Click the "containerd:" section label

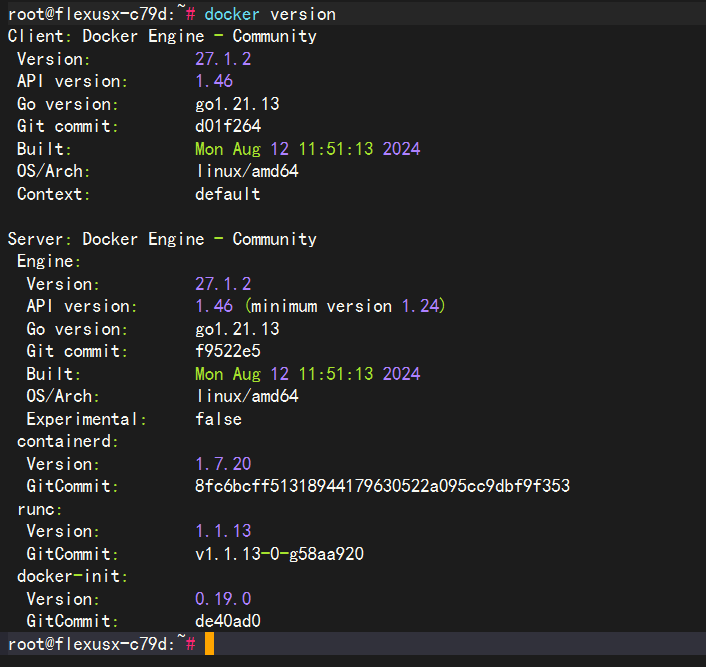pyautogui.click(x=68, y=441)
